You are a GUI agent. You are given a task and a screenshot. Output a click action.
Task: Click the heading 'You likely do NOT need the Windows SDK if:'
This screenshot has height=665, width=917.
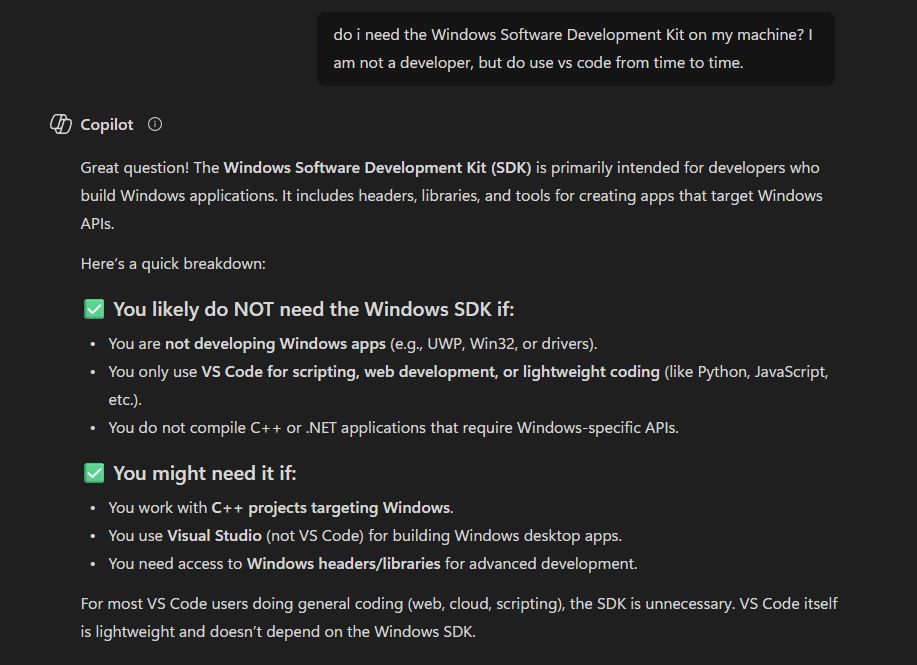pyautogui.click(x=313, y=309)
